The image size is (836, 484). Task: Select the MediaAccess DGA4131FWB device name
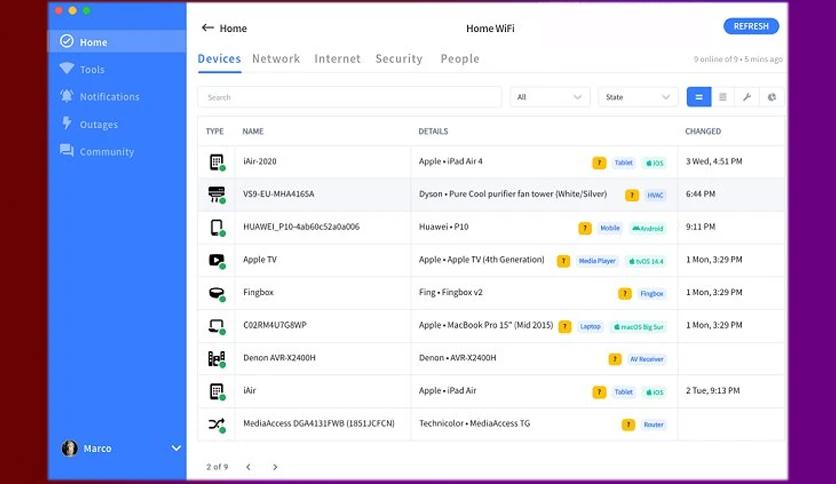(319, 423)
